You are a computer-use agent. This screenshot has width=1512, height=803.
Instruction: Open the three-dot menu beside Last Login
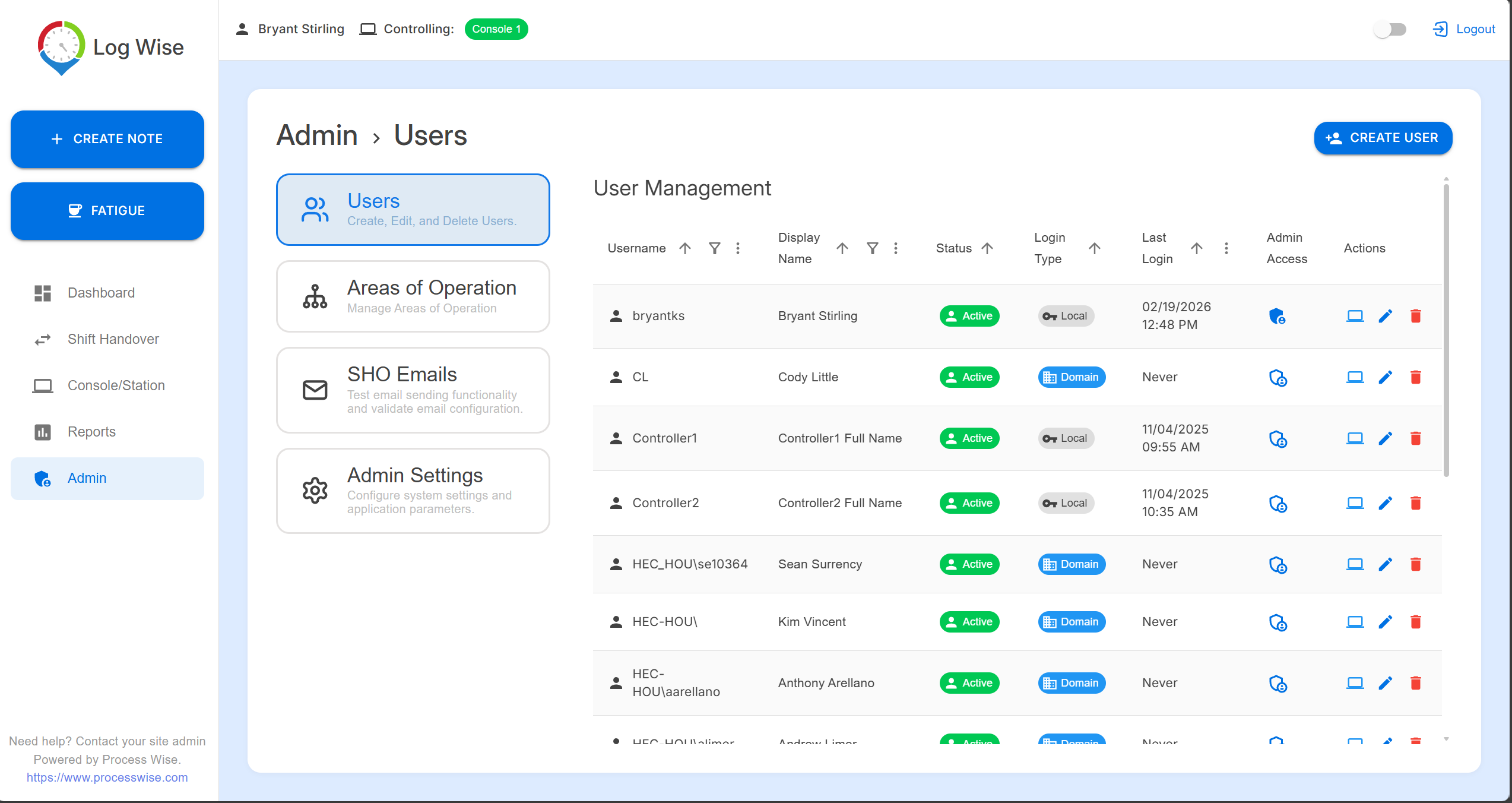click(x=1226, y=248)
